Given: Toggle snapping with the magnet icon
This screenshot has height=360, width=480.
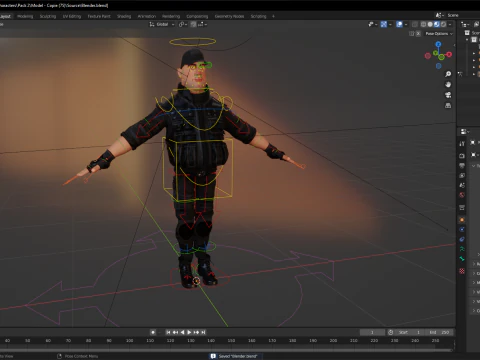Looking at the screenshot, I should [193, 24].
